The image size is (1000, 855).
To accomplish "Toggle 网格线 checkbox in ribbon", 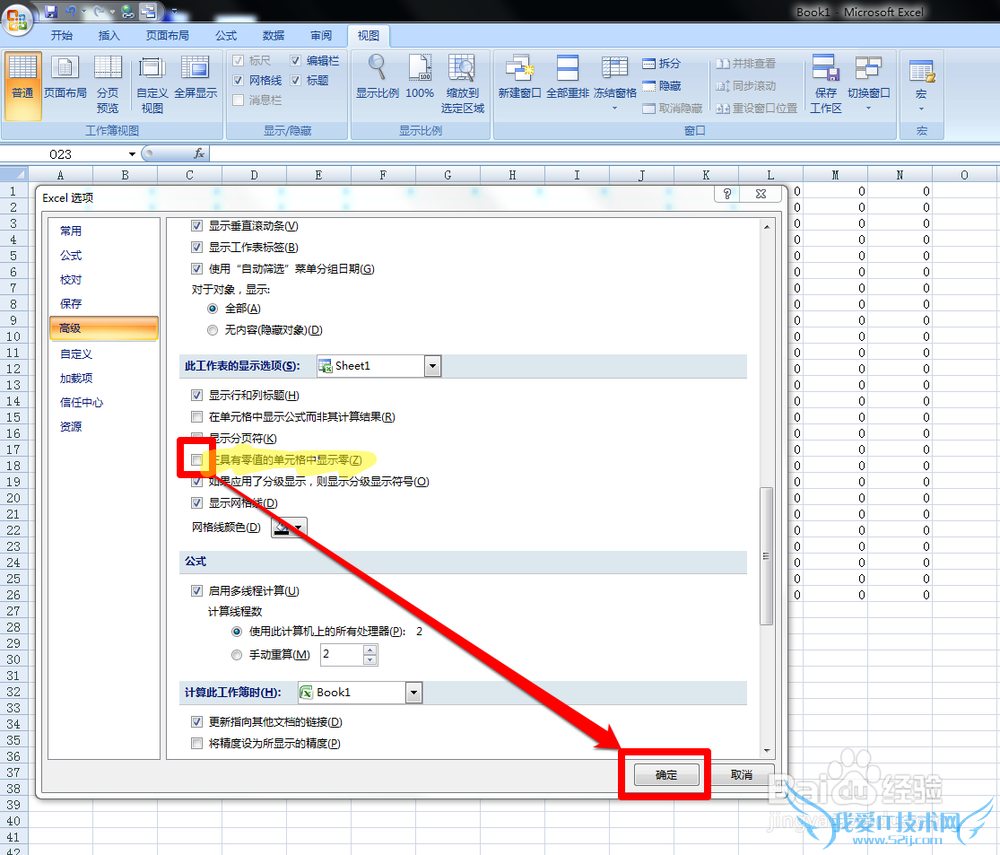I will 238,80.
